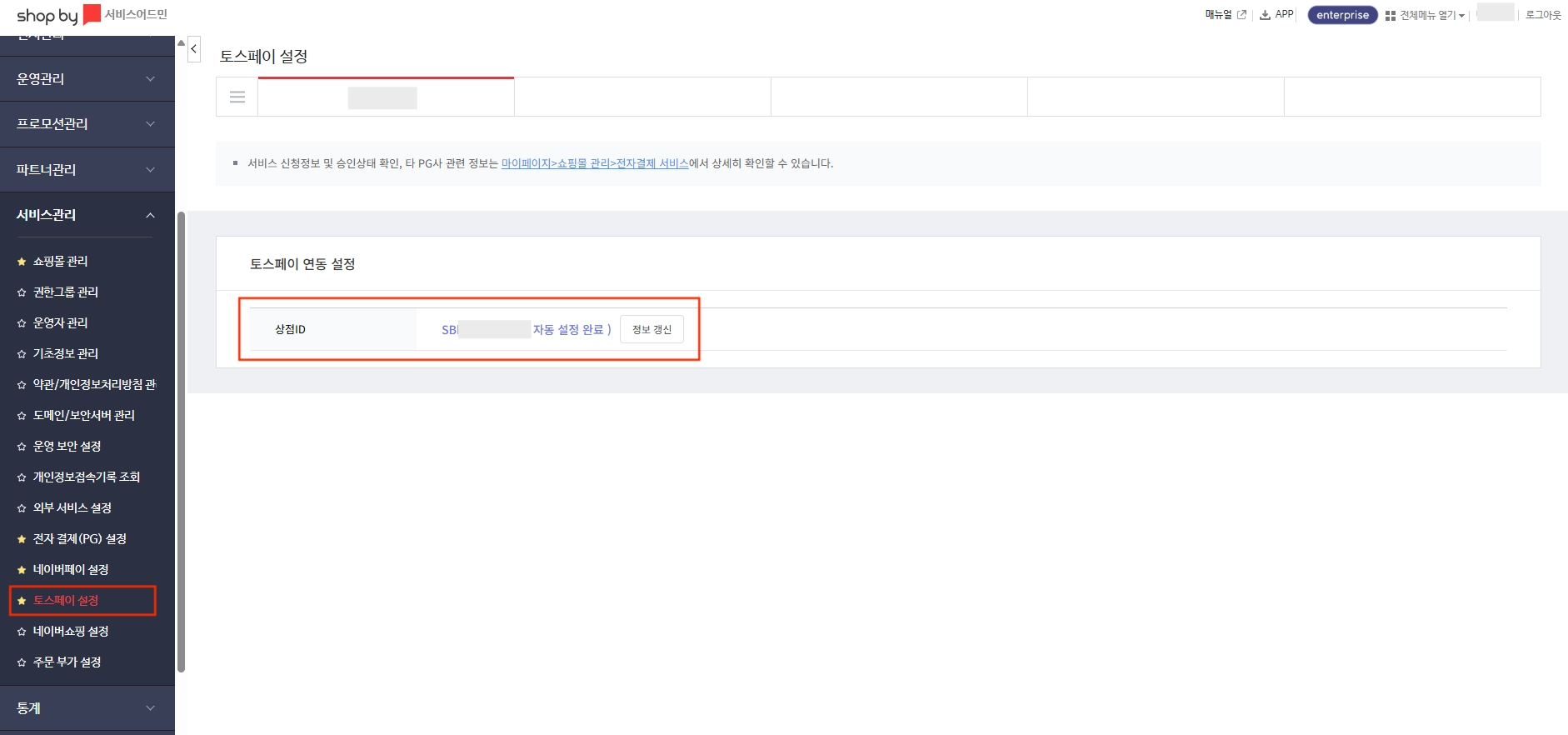Click the 서비스어드민 header text
The width and height of the screenshot is (1568, 735).
(136, 15)
